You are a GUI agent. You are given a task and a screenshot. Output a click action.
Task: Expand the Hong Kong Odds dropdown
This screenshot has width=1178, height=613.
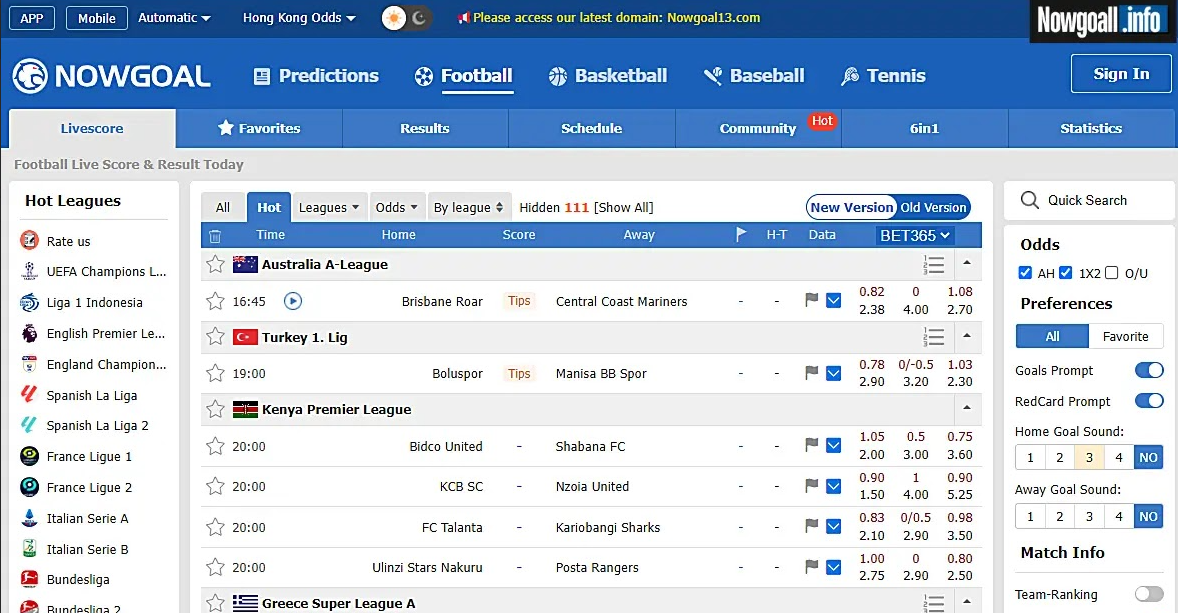click(299, 18)
